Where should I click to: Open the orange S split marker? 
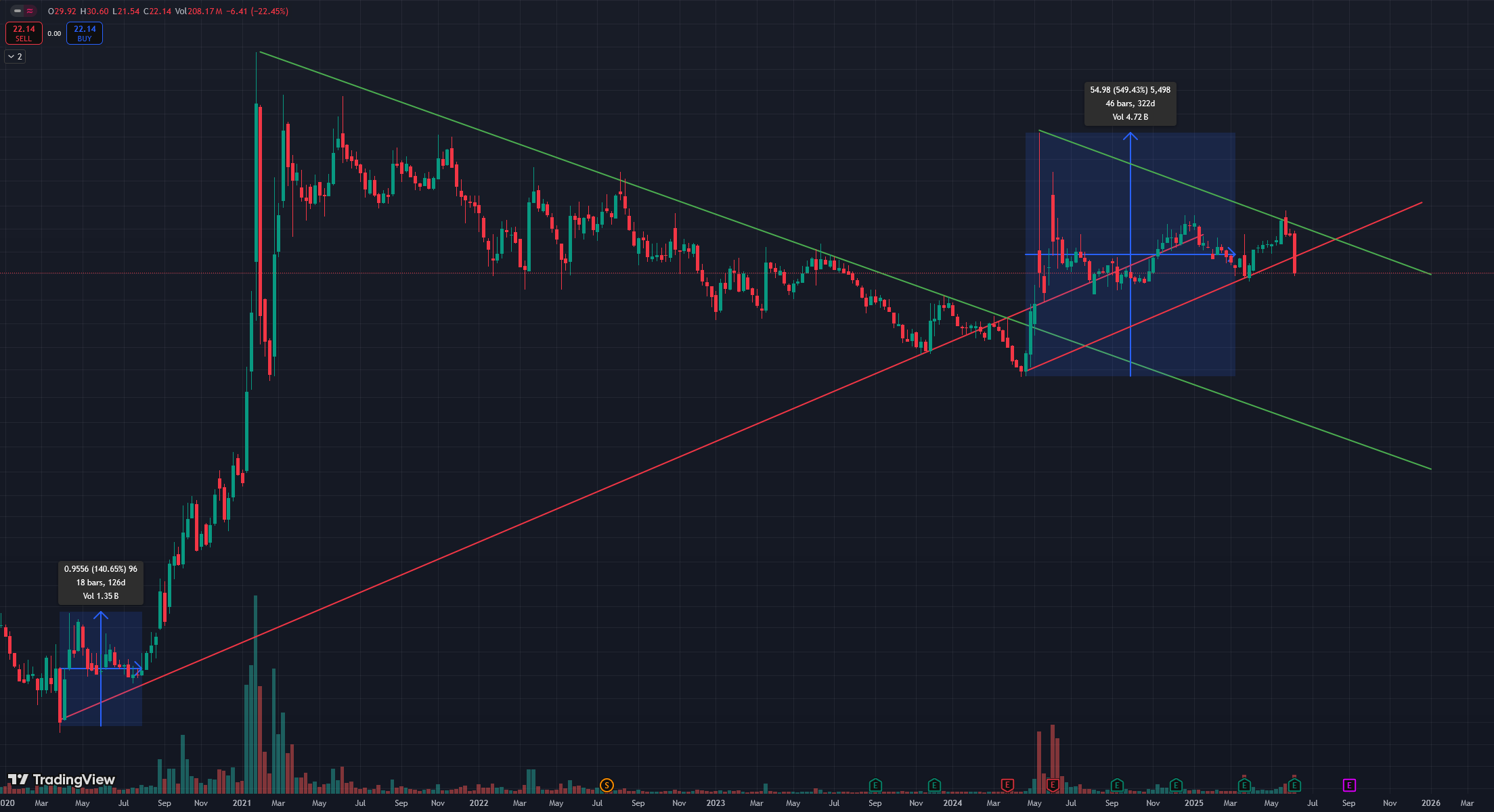pyautogui.click(x=607, y=785)
